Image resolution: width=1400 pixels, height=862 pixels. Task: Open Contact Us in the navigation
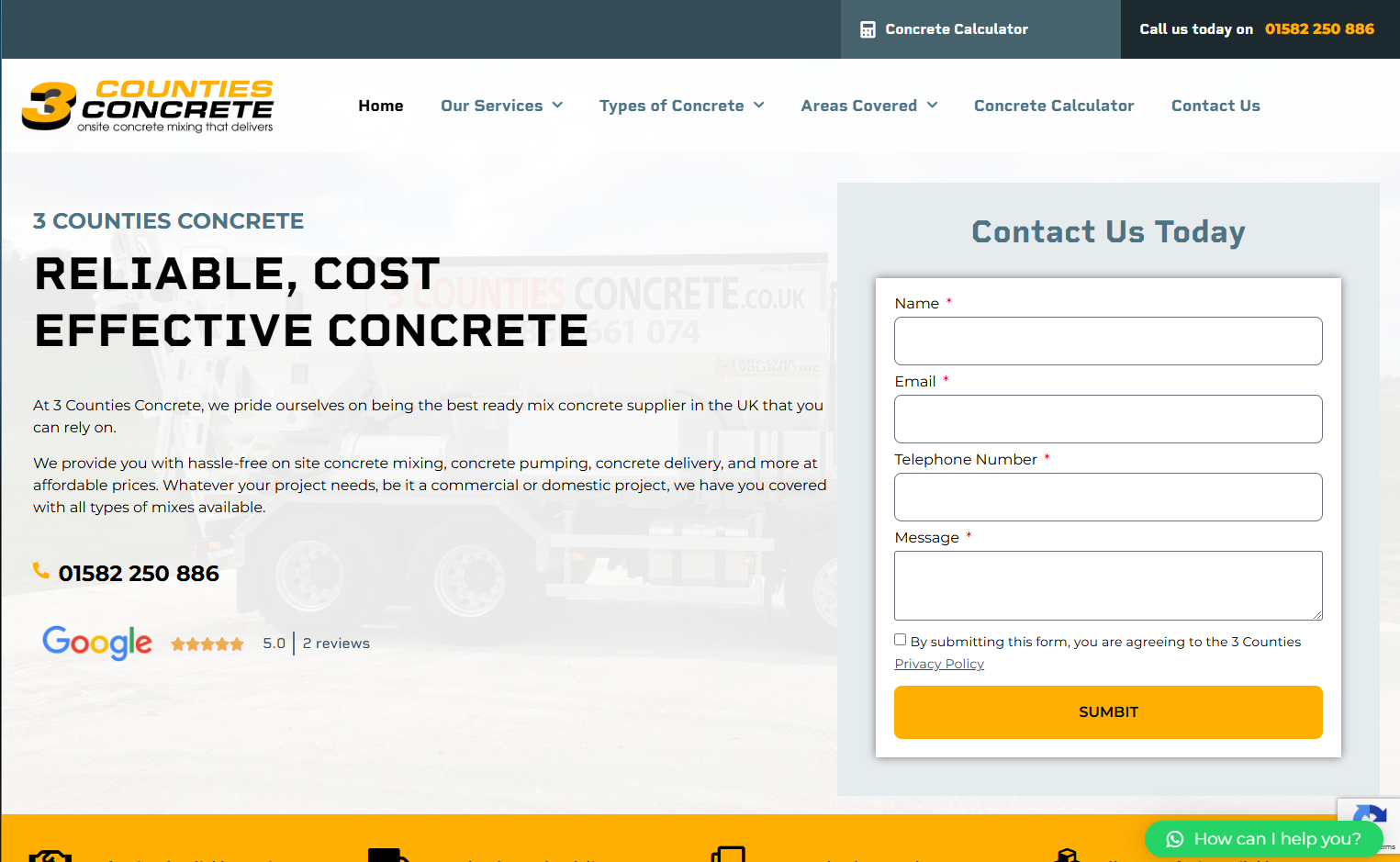(x=1215, y=106)
